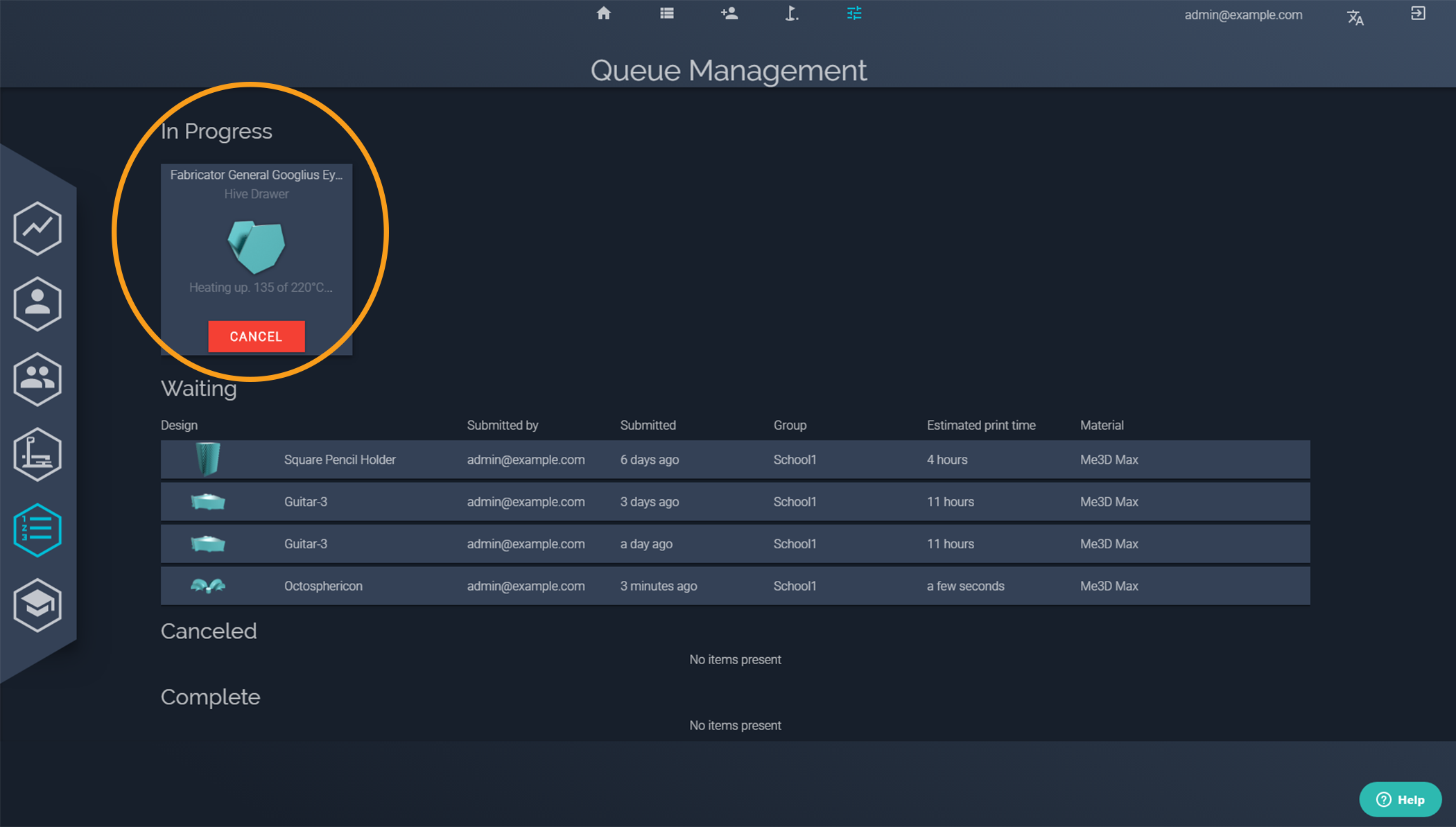The height and width of the screenshot is (827, 1456).
Task: Select the Square Pencil Holder waiting job
Action: 337,460
